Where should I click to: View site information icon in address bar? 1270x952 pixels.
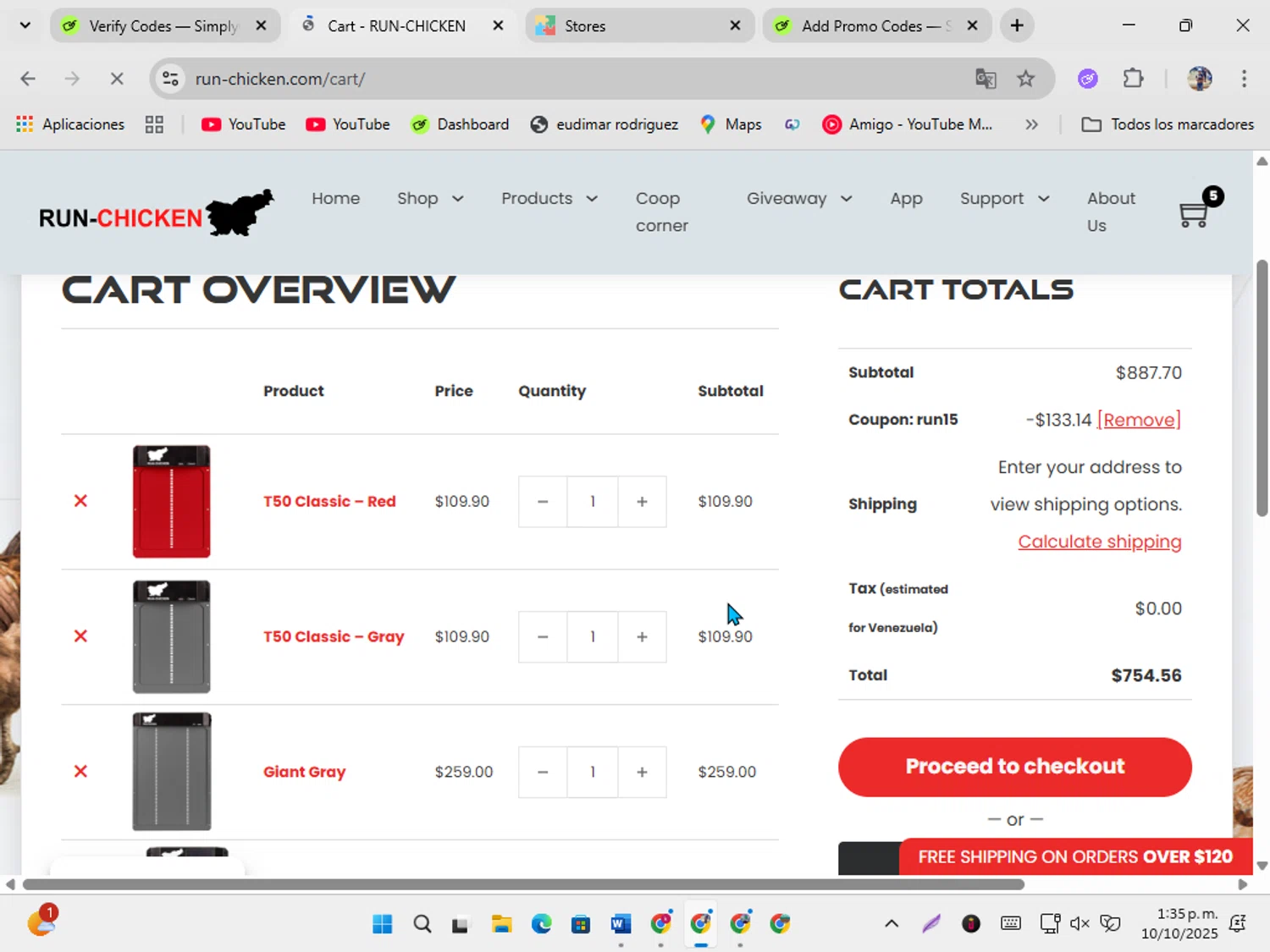[170, 79]
